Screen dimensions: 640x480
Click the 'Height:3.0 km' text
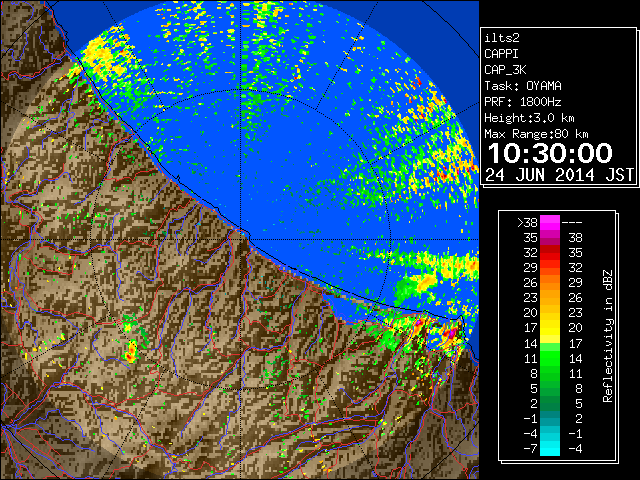(529, 118)
